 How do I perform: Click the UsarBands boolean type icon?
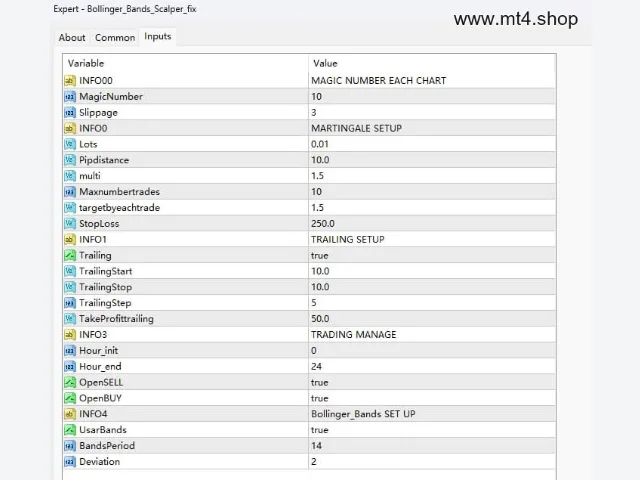[x=70, y=430]
